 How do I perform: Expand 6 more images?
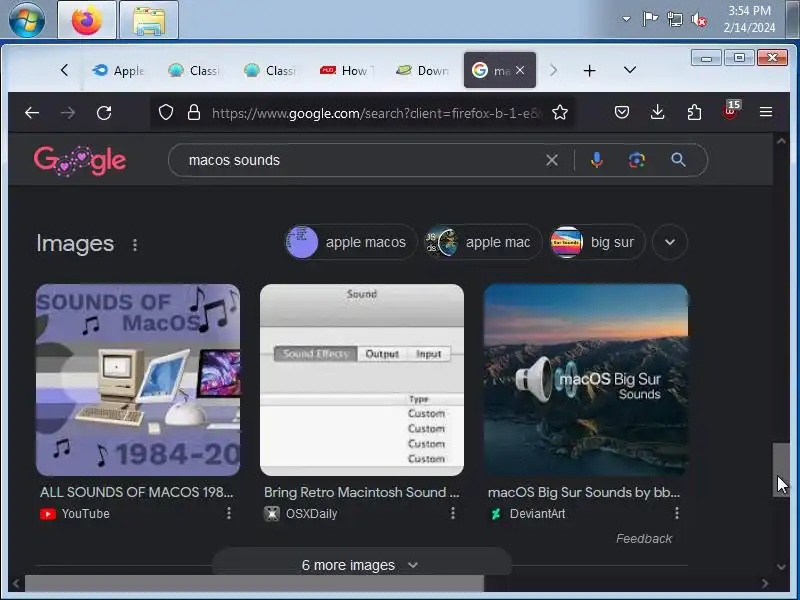(x=361, y=563)
